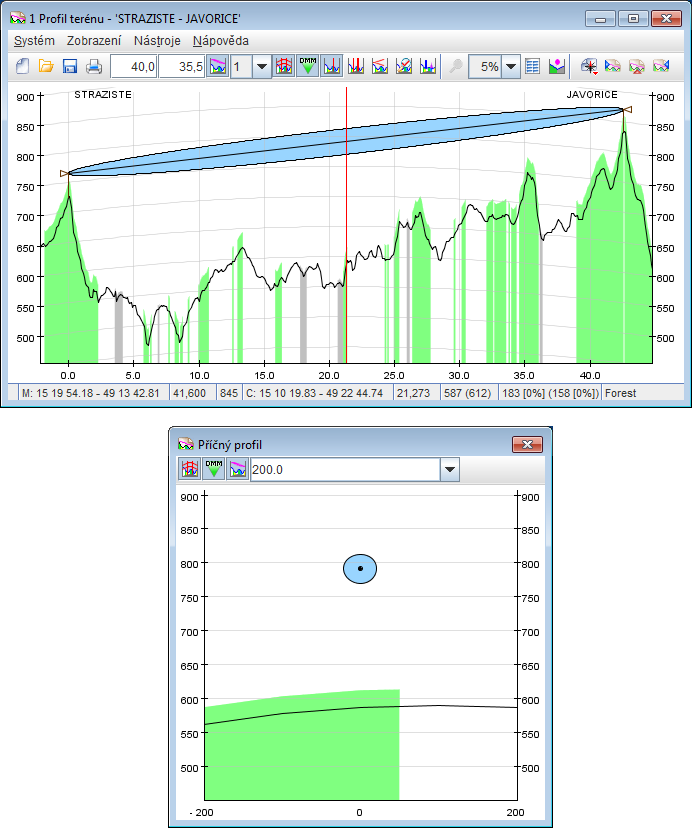Toggle DMM button in the Příčný profil window
Screen dimensions: 692x828
(214, 469)
